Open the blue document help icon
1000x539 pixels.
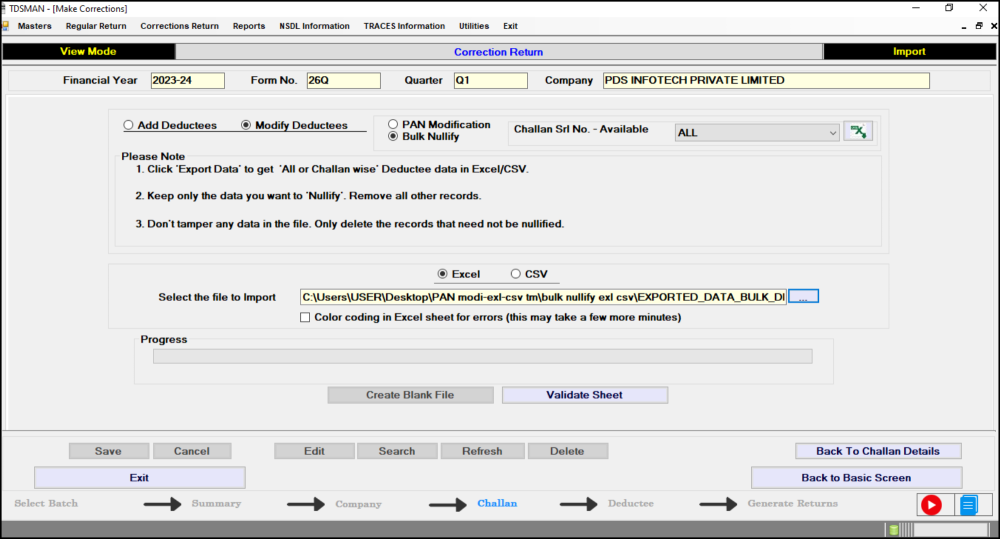[x=968, y=505]
